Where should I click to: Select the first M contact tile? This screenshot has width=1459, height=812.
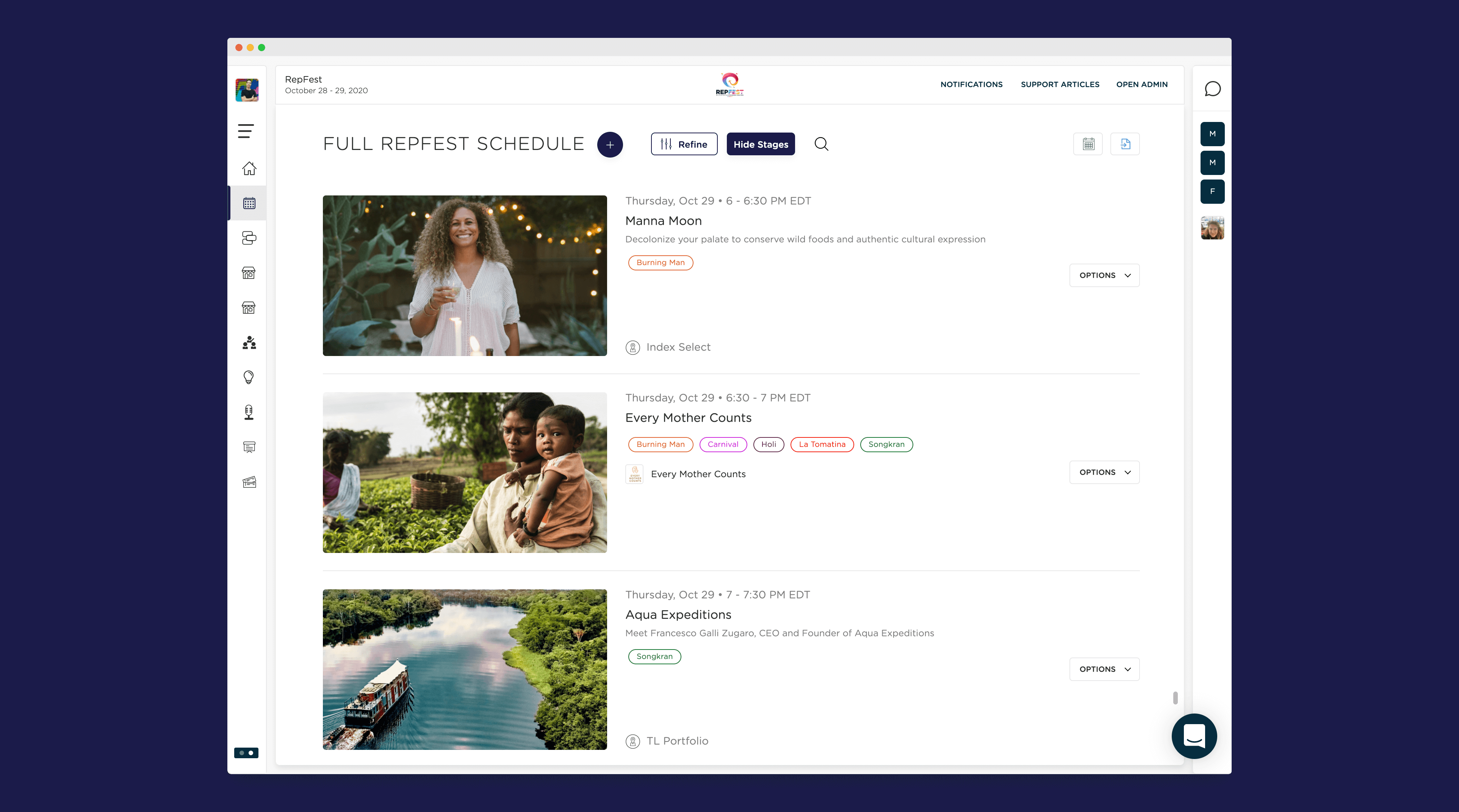click(1212, 134)
